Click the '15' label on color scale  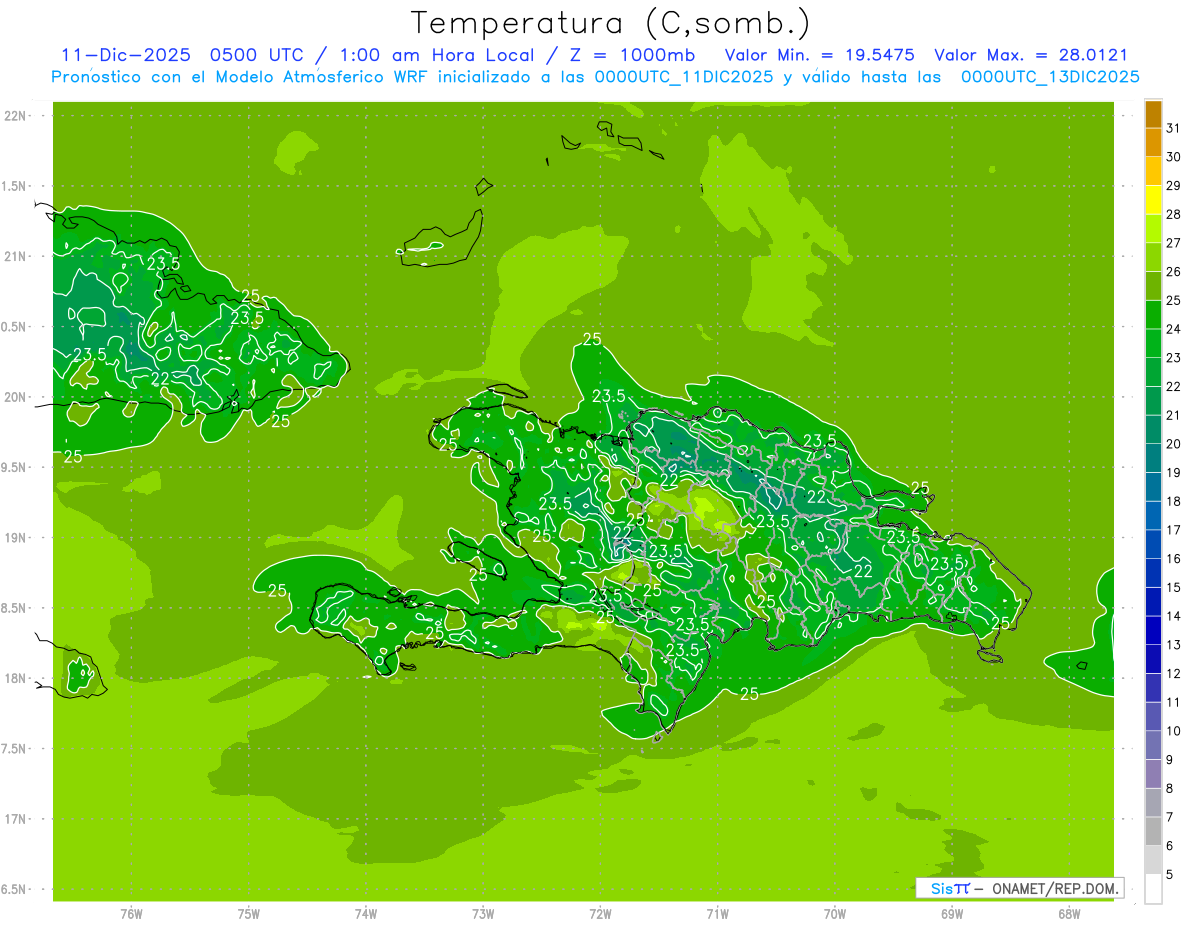pos(1173,587)
